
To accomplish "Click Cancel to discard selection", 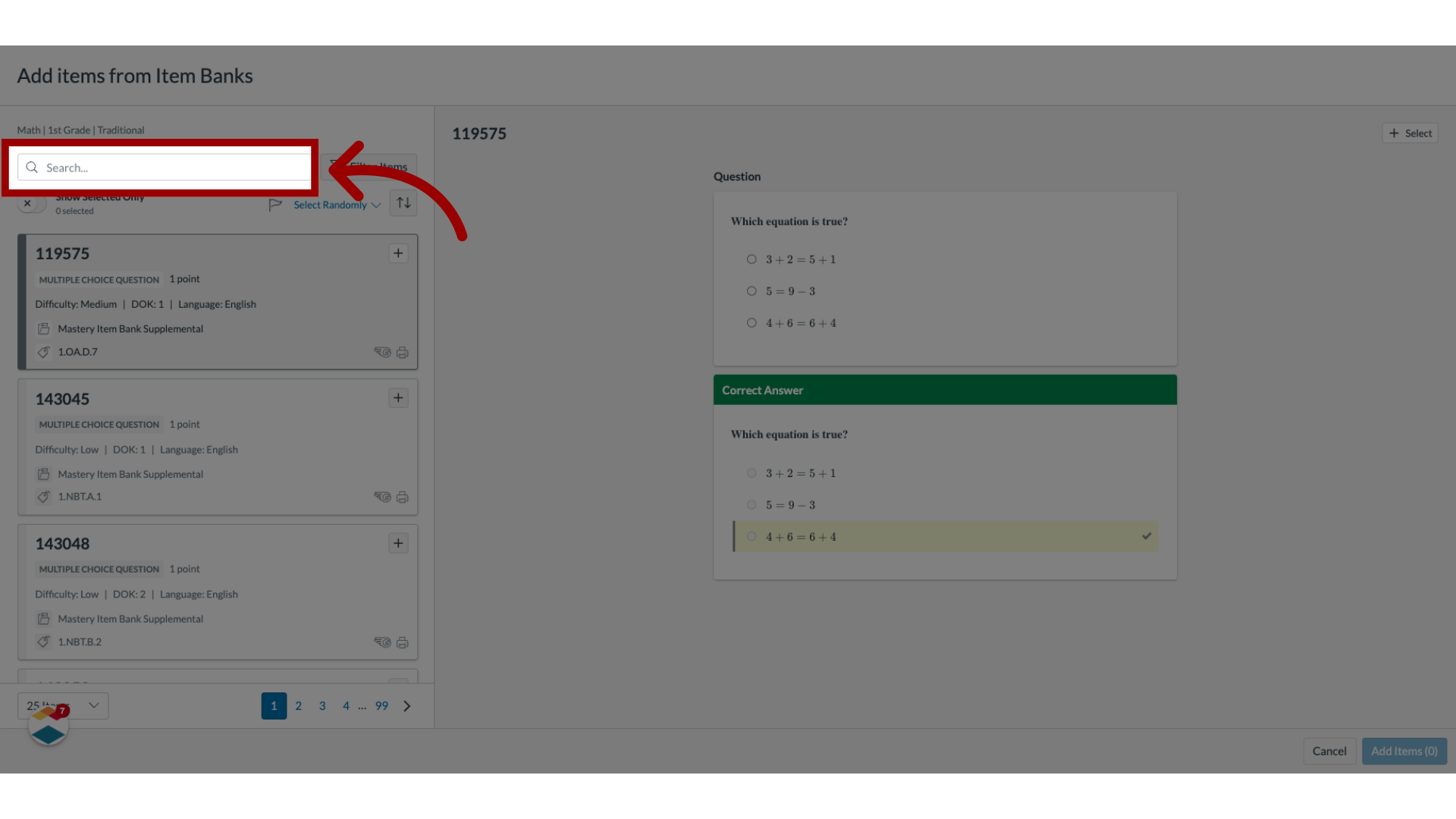I will coord(1329,751).
